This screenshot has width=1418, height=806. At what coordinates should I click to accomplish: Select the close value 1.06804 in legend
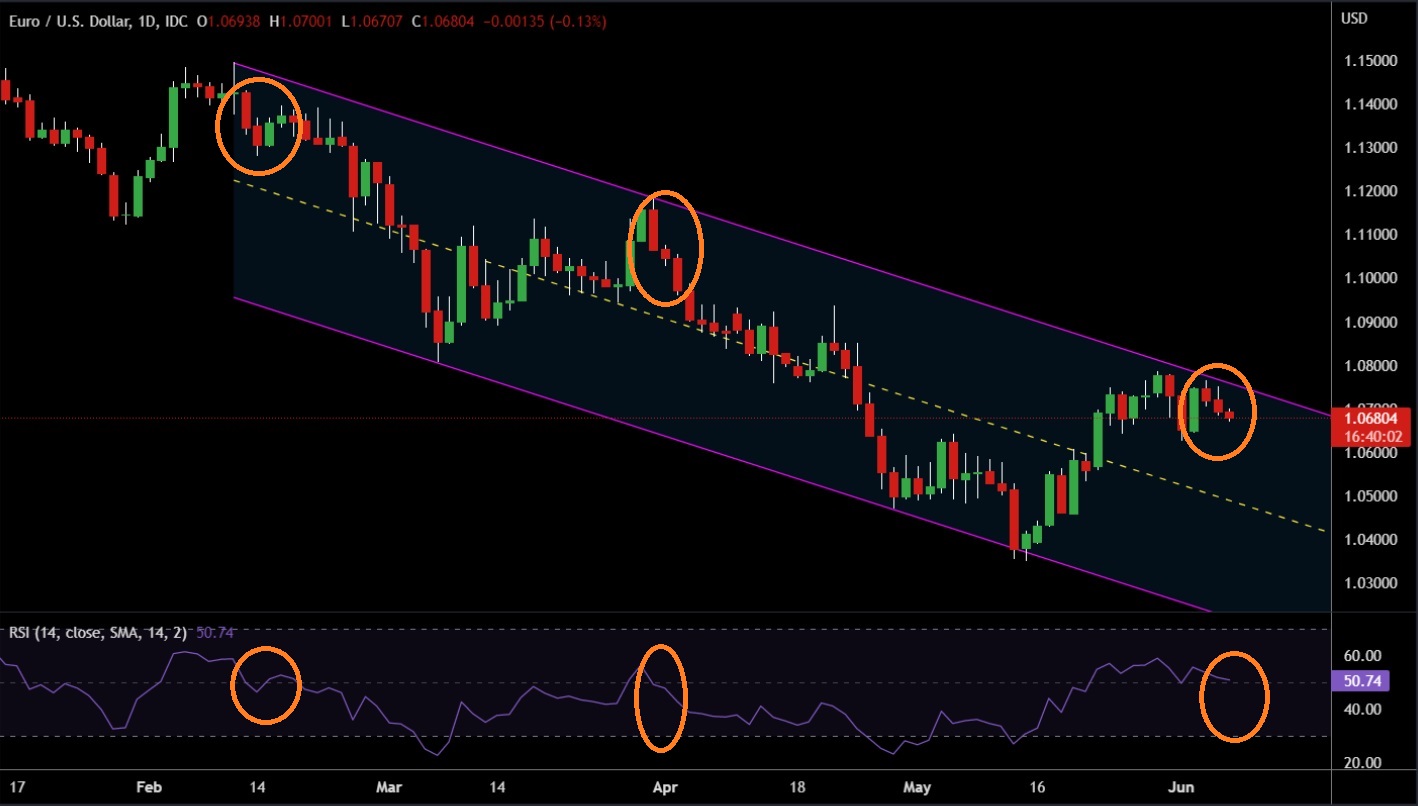click(x=449, y=21)
